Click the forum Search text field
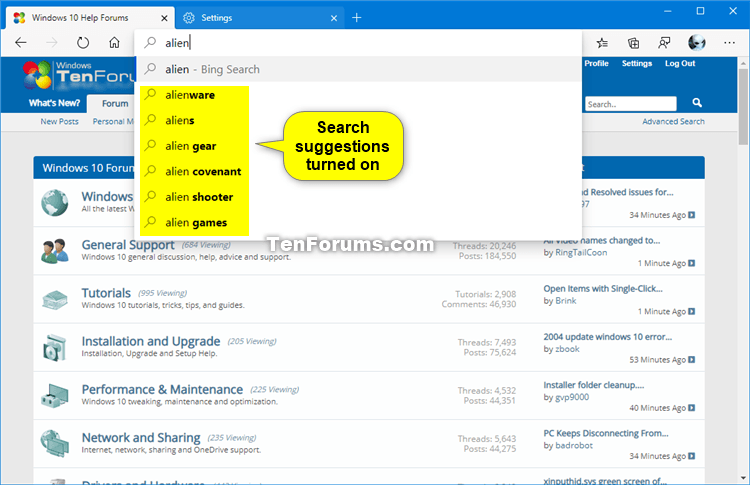The width and height of the screenshot is (750, 485). [630, 104]
